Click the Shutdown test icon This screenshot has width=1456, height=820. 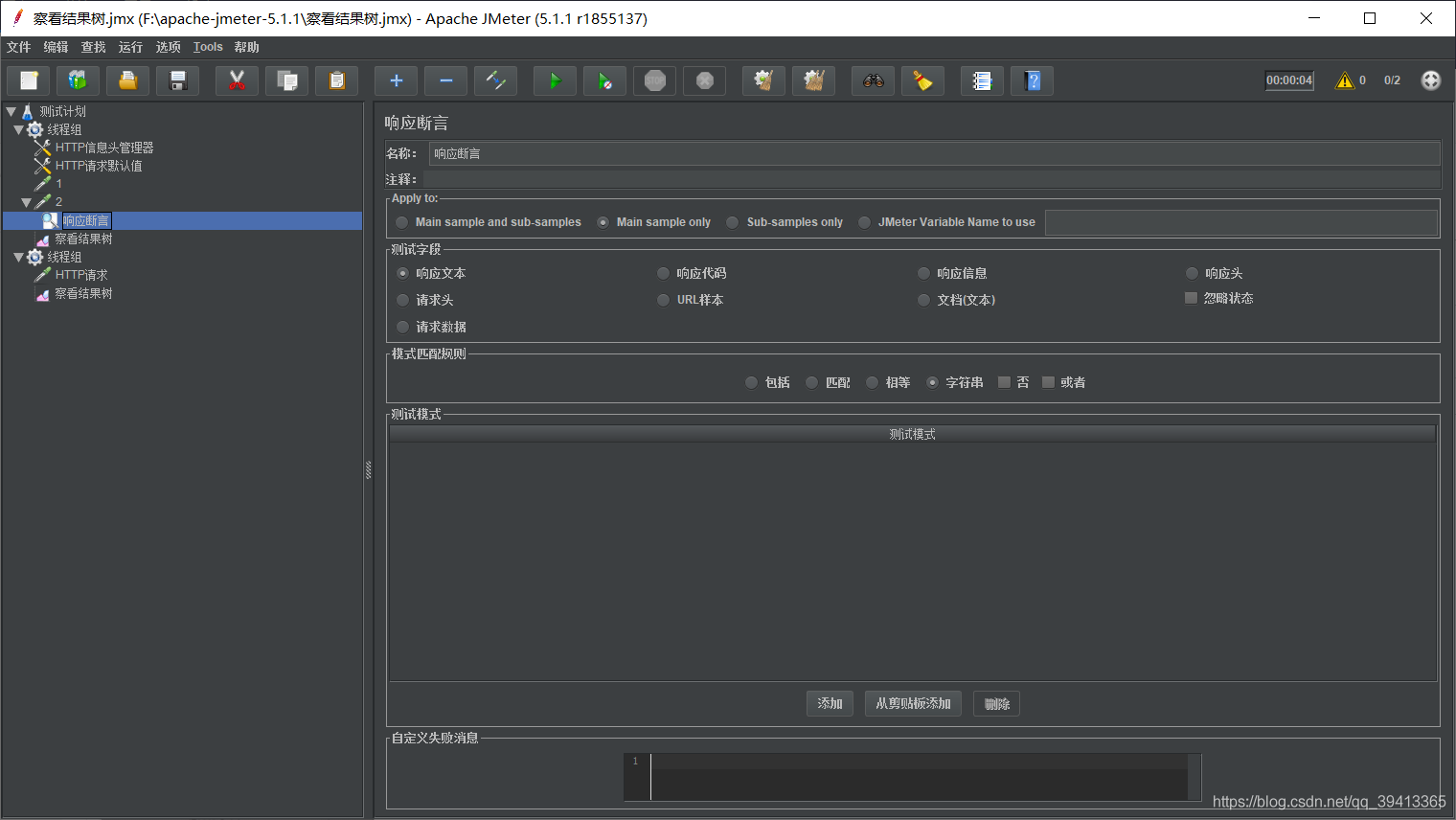[704, 81]
